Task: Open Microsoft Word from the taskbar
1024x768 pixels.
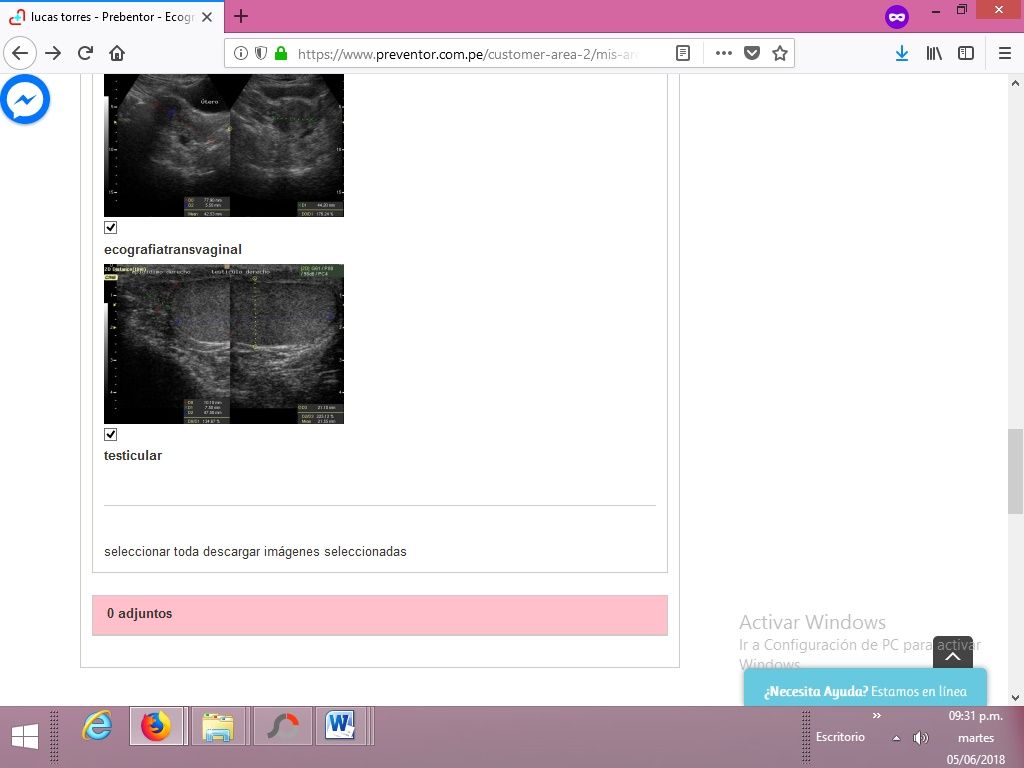Action: click(x=340, y=726)
